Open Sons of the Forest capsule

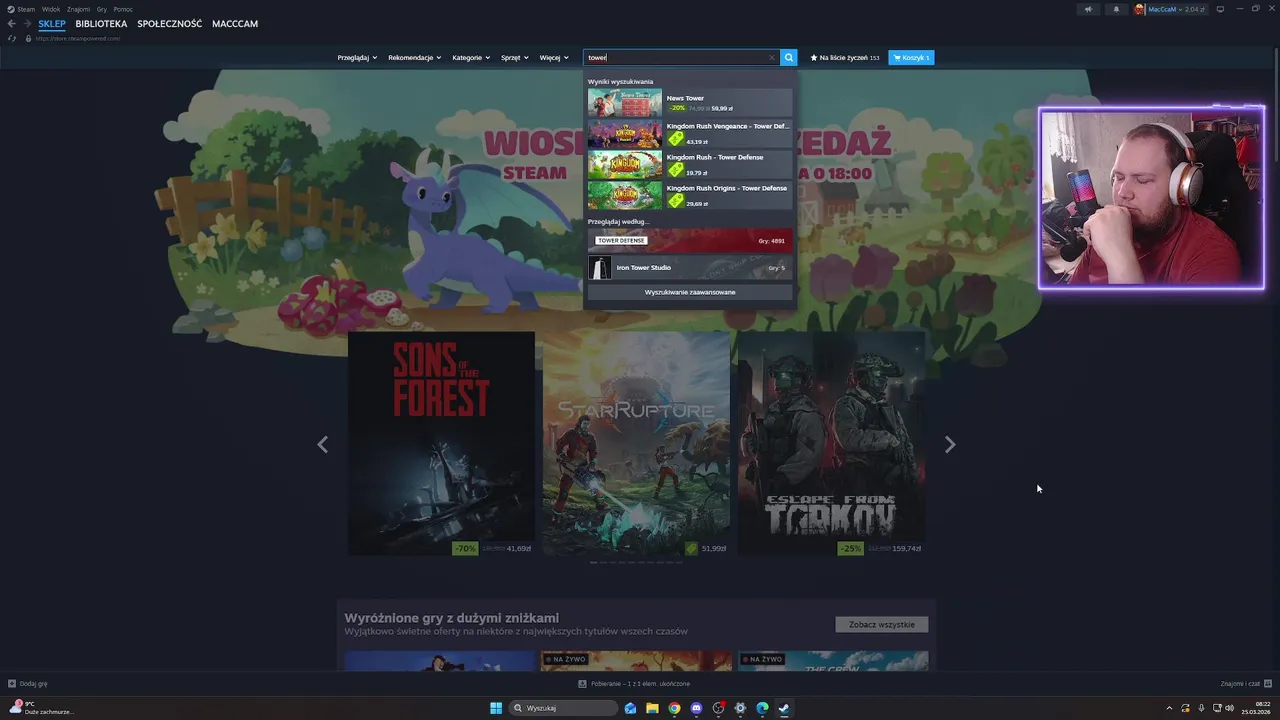tap(441, 443)
